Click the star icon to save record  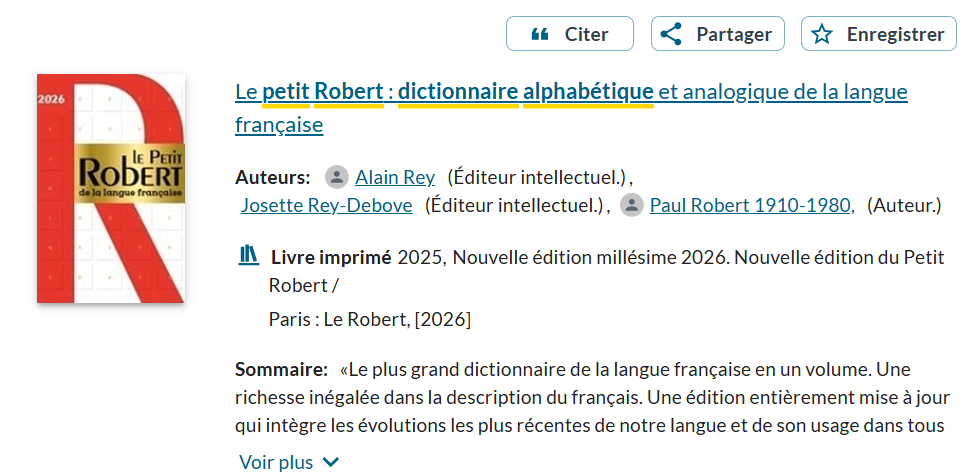pos(822,34)
